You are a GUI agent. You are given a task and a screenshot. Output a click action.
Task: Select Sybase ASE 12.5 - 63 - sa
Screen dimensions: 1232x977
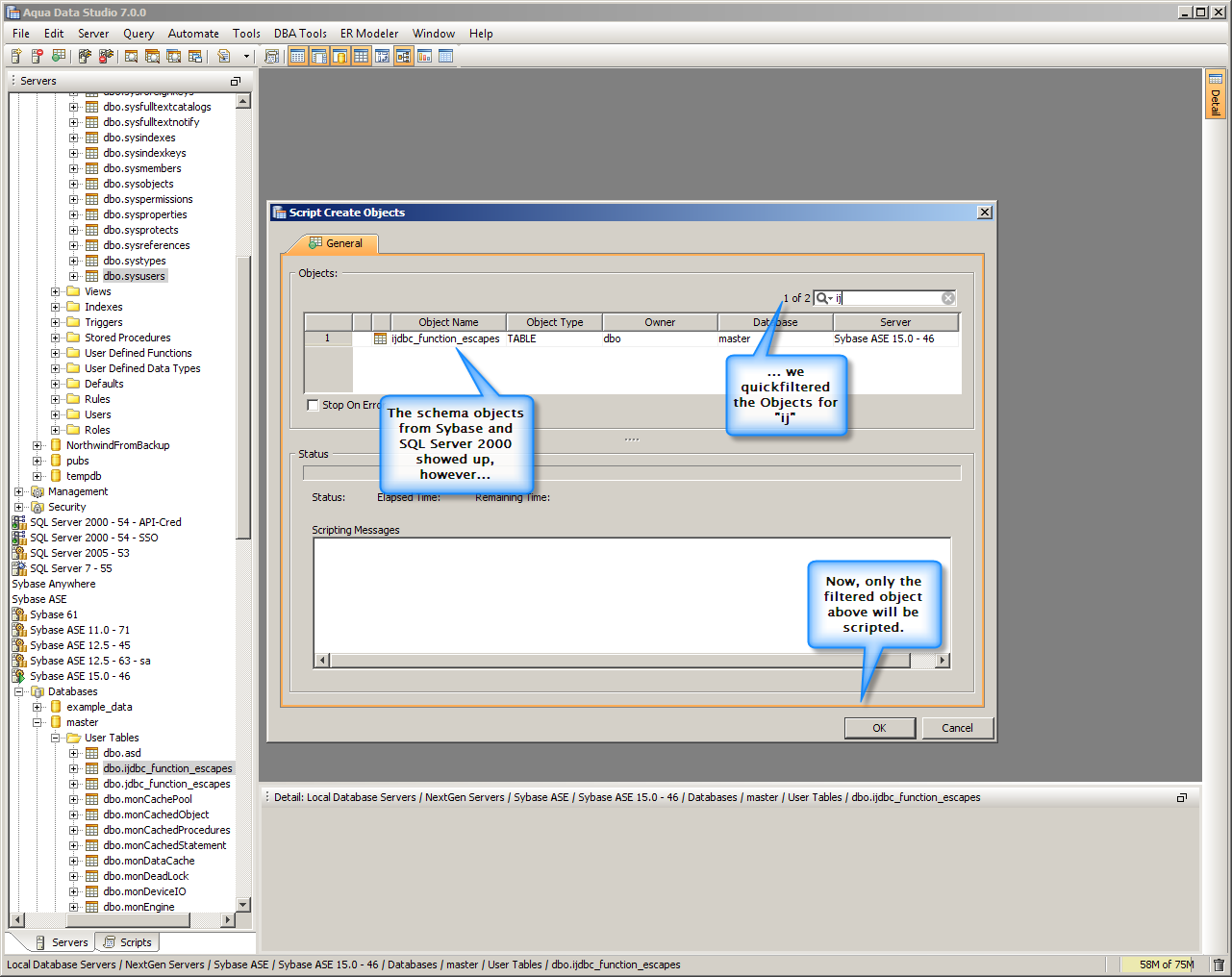click(89, 661)
